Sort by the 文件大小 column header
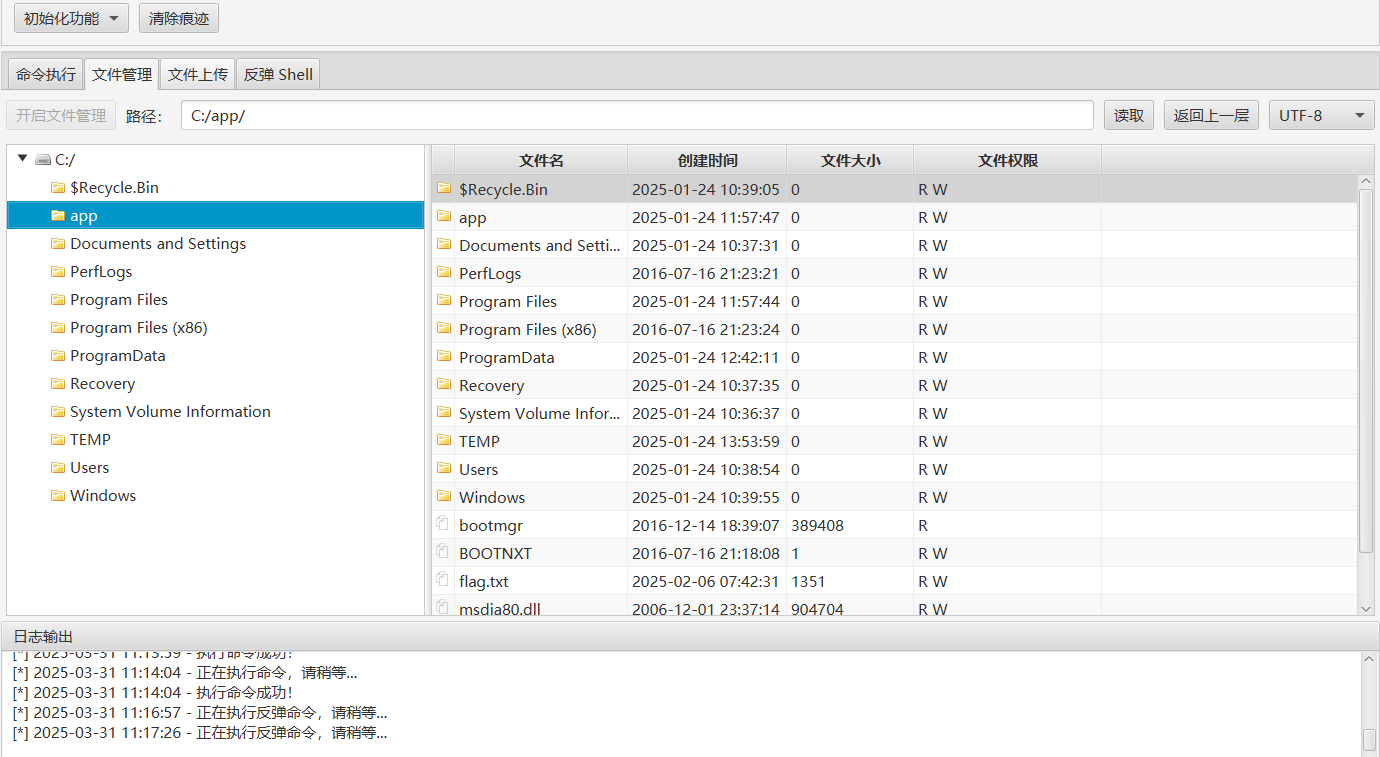The image size is (1380, 757). coord(850,160)
